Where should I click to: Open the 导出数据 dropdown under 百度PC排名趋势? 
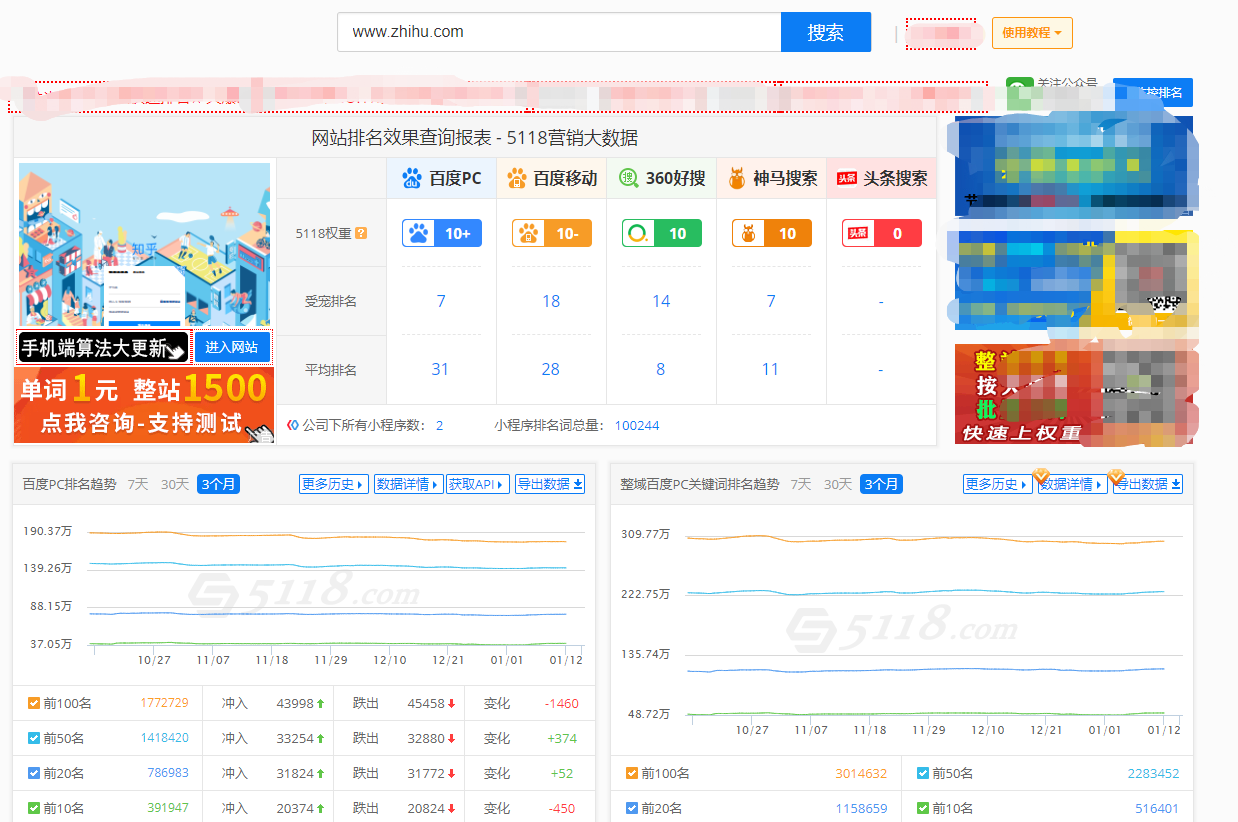coord(549,483)
